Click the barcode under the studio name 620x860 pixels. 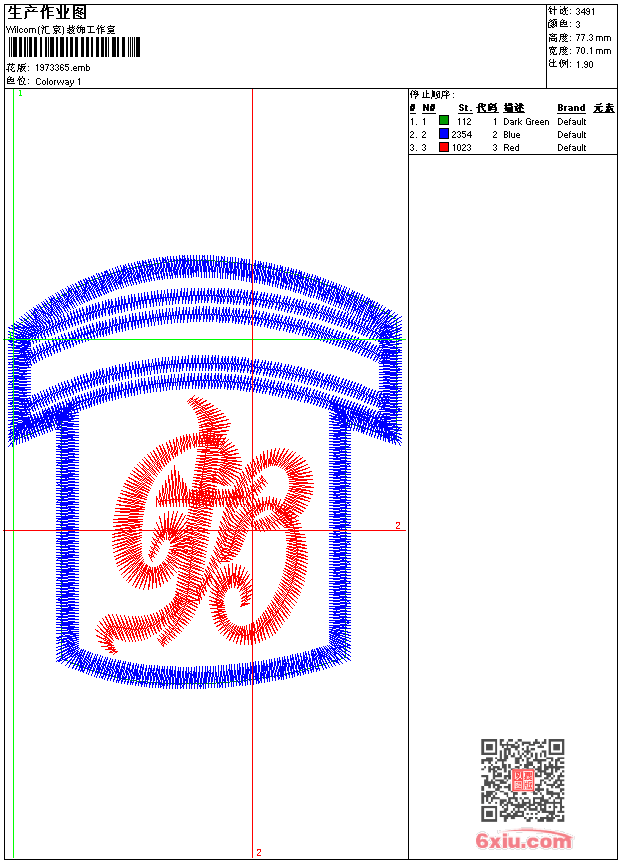(x=74, y=47)
